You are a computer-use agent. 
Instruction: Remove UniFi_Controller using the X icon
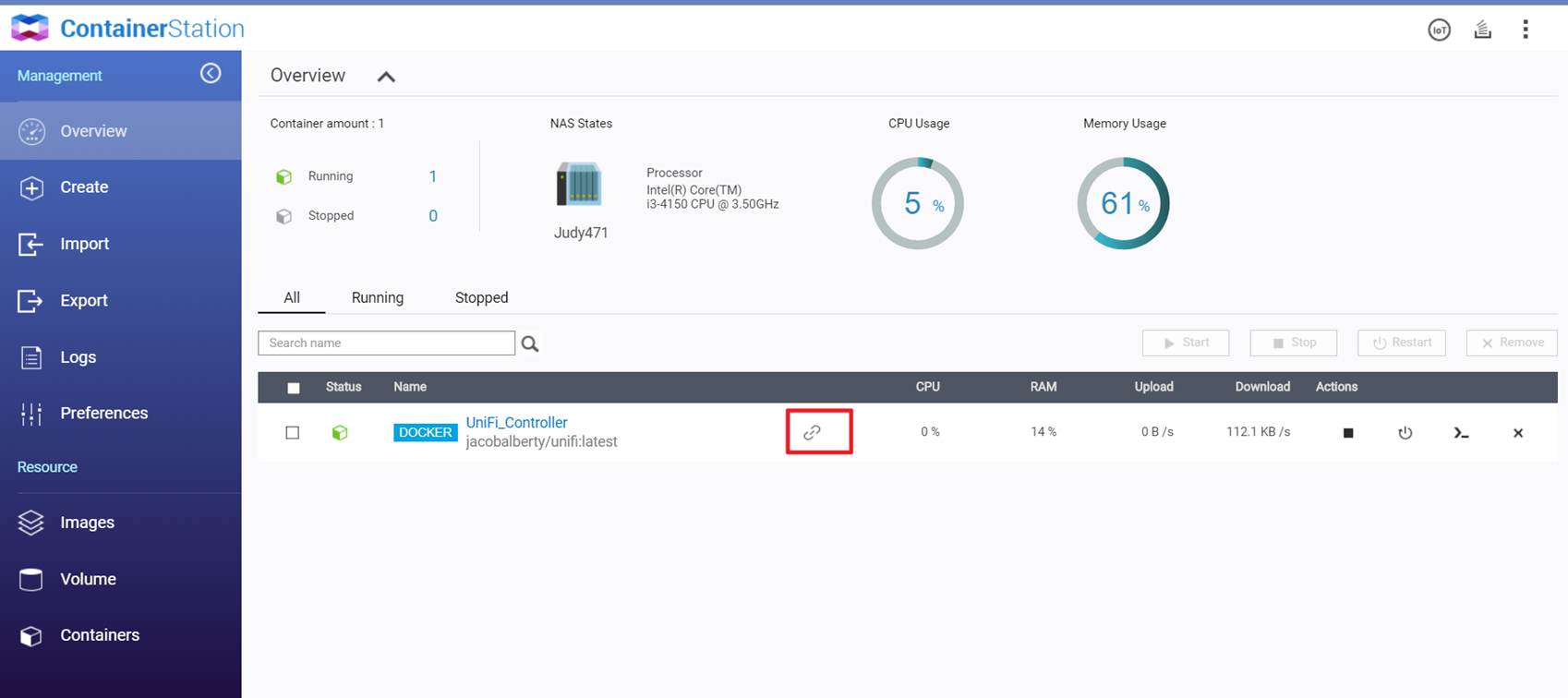coord(1518,433)
